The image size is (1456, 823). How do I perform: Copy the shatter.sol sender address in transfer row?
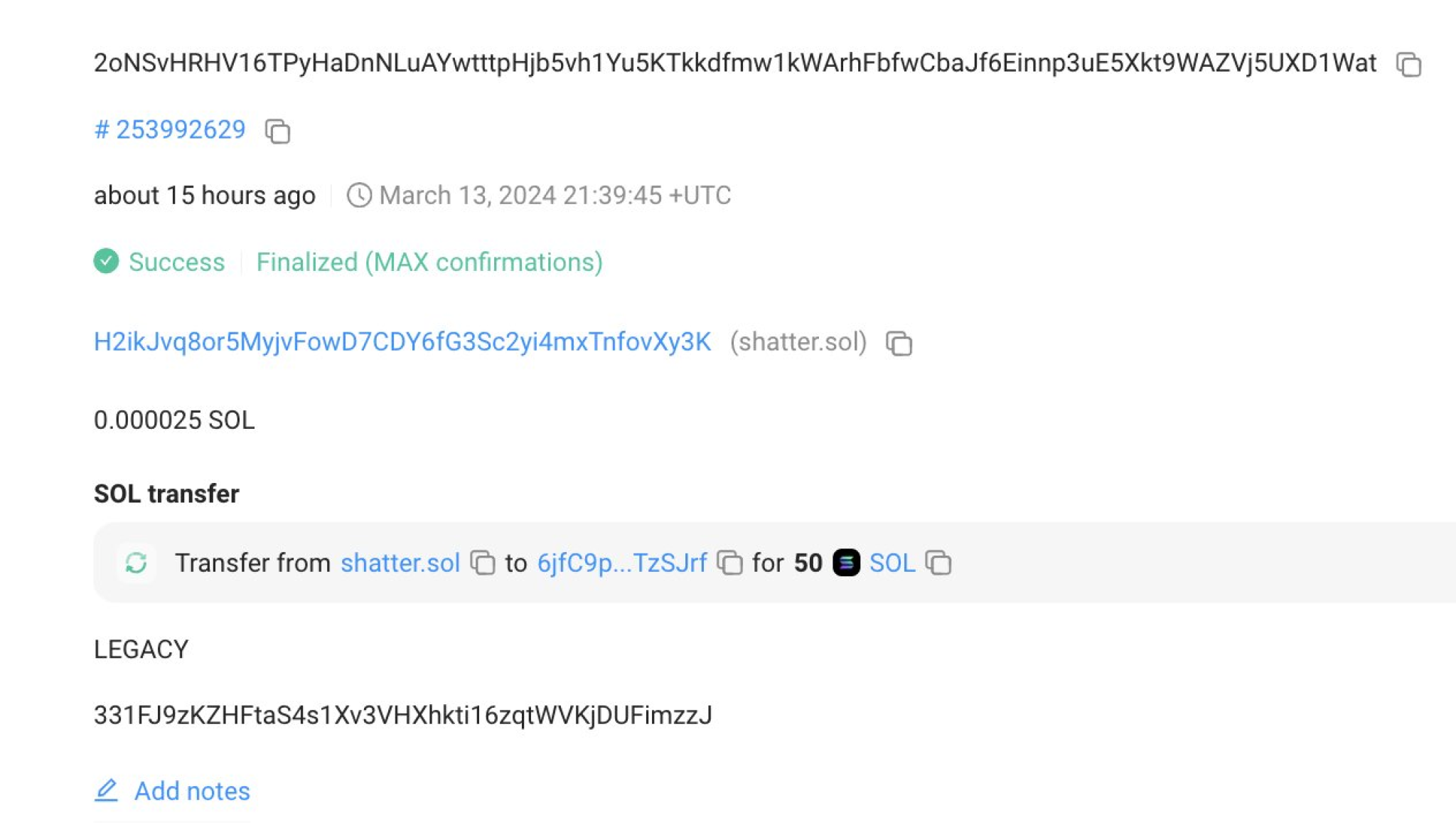point(483,563)
